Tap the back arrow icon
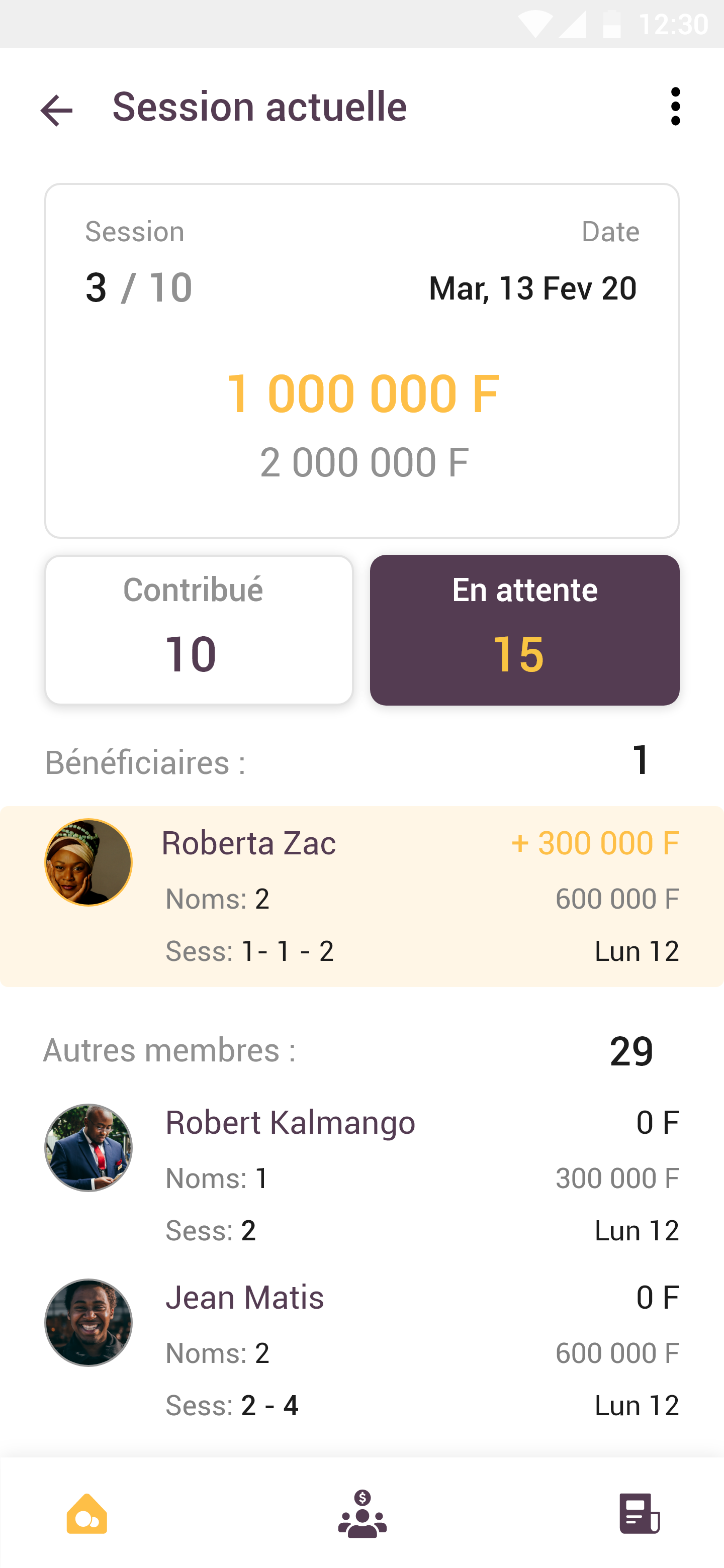The height and width of the screenshot is (1568, 724). pyautogui.click(x=57, y=110)
